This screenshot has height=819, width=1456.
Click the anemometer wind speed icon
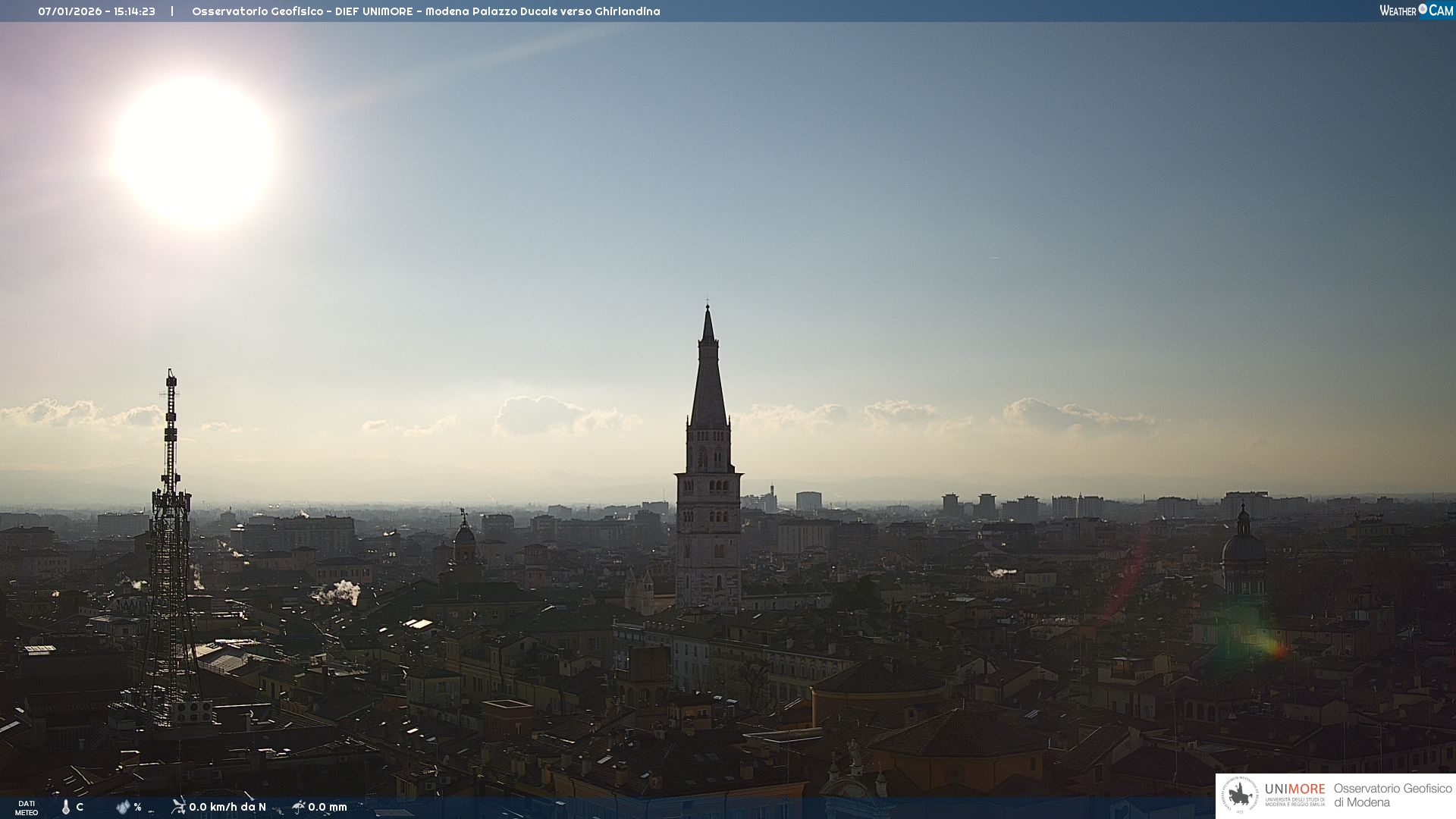pyautogui.click(x=178, y=807)
